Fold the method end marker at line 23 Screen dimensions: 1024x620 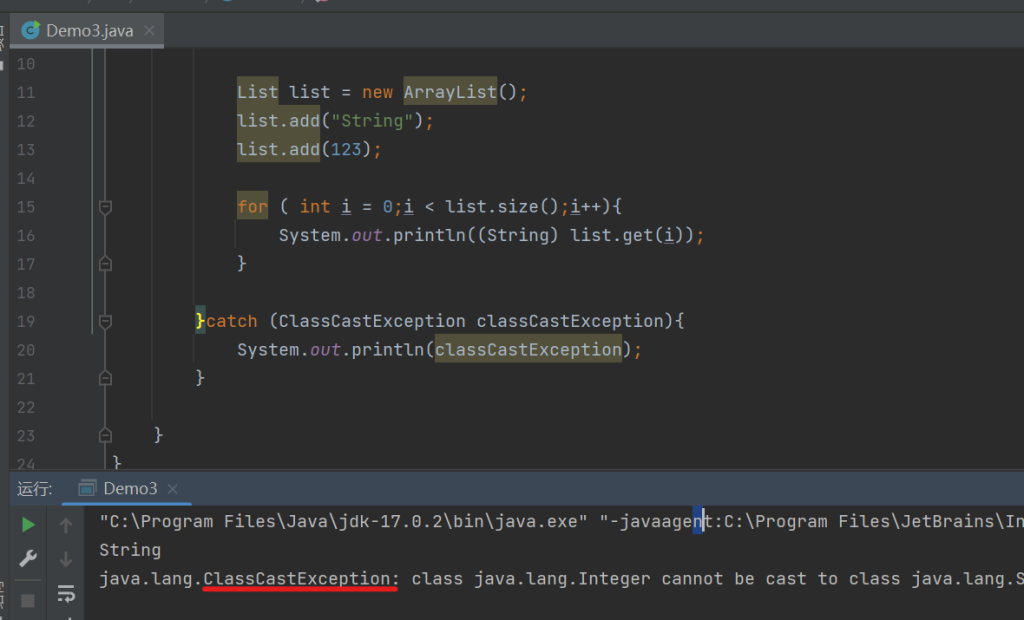(105, 435)
